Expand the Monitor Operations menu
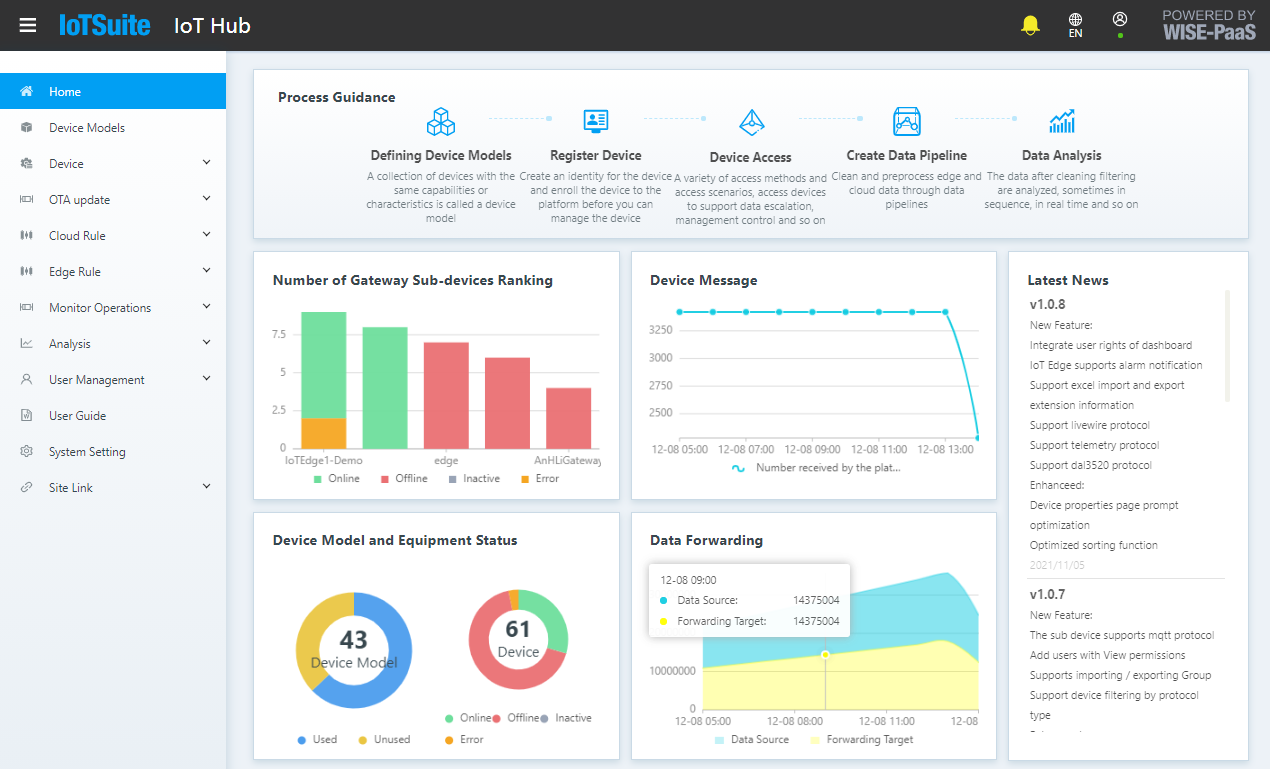 tap(100, 307)
